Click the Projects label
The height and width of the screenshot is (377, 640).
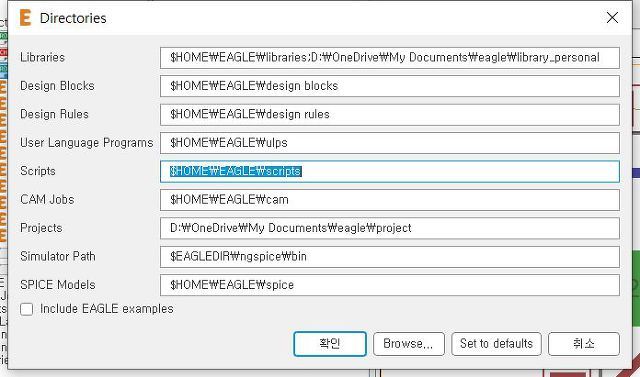[41, 228]
